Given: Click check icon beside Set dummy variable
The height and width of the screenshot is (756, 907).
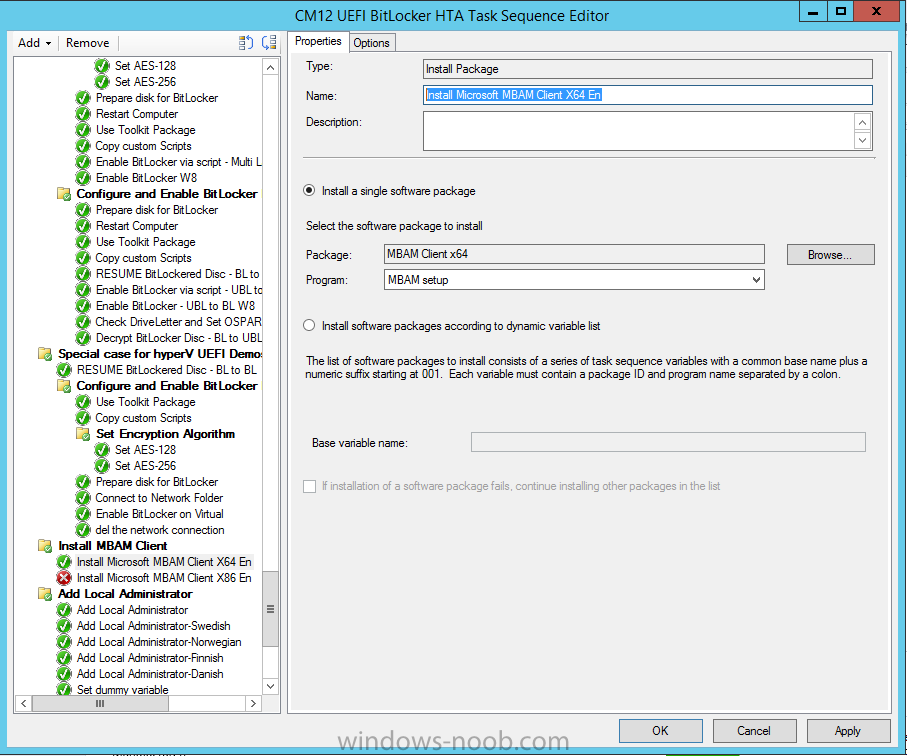Looking at the screenshot, I should [x=64, y=689].
